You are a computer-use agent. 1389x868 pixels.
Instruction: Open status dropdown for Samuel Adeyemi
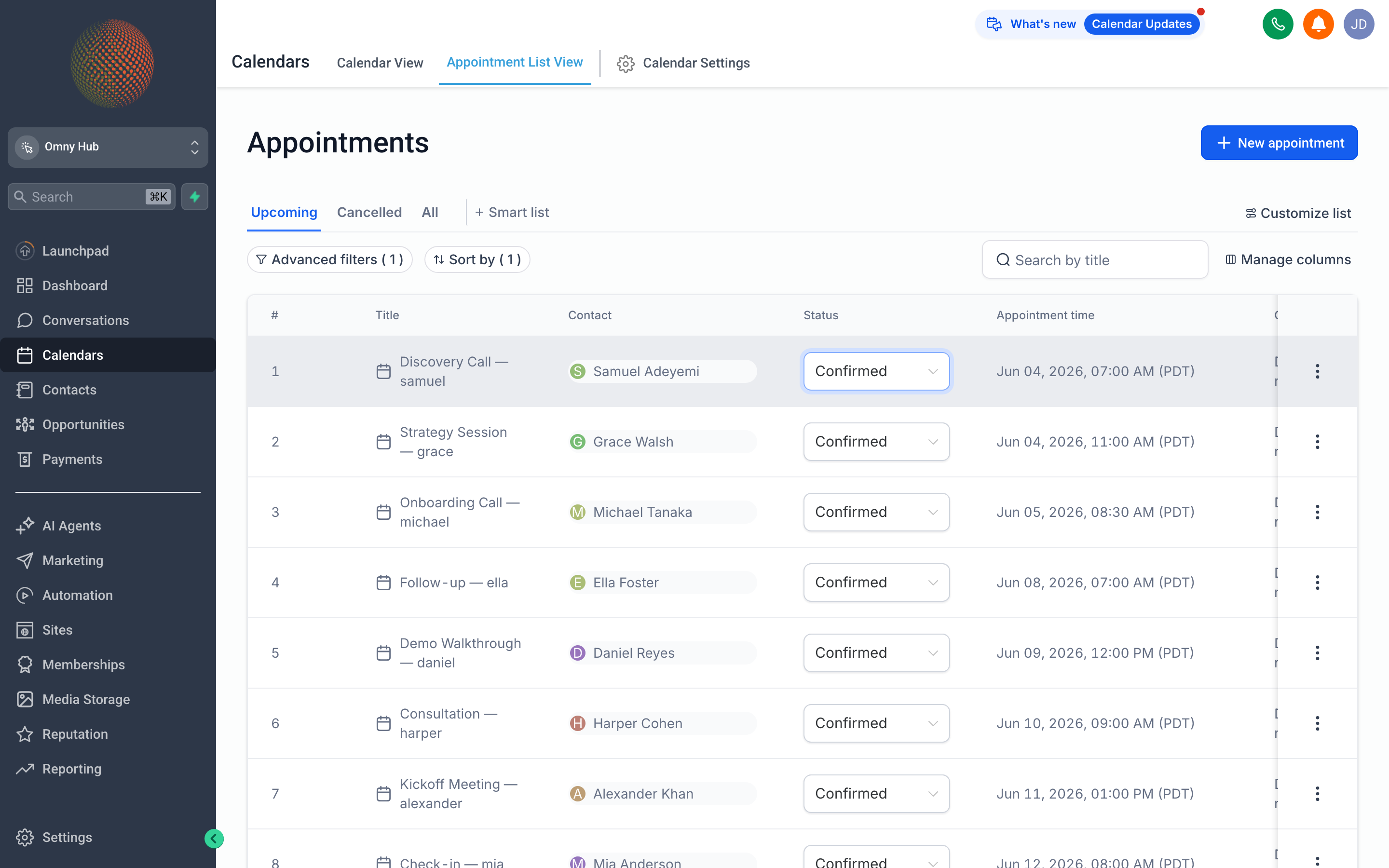[x=876, y=371]
